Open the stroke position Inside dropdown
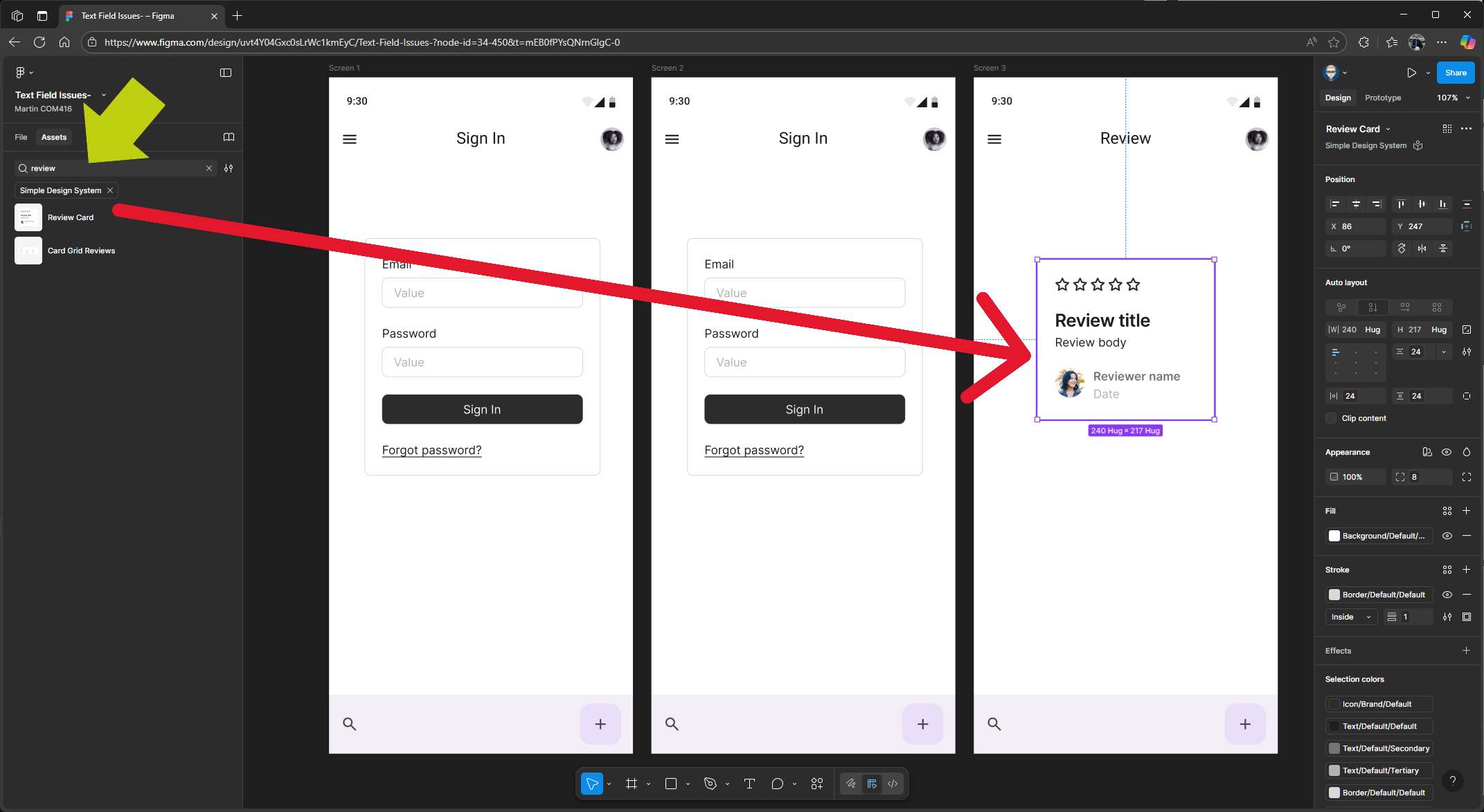The height and width of the screenshot is (812, 1484). 1350,617
